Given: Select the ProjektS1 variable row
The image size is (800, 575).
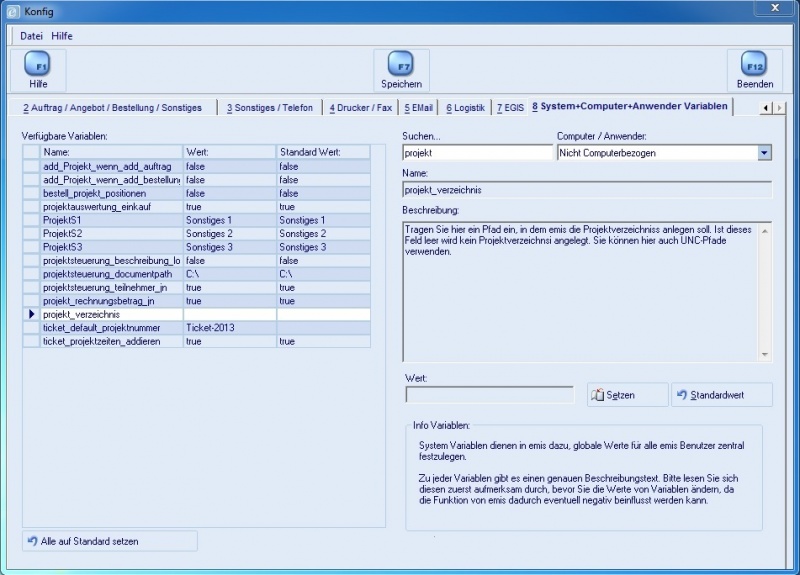Looking at the screenshot, I should (x=196, y=220).
